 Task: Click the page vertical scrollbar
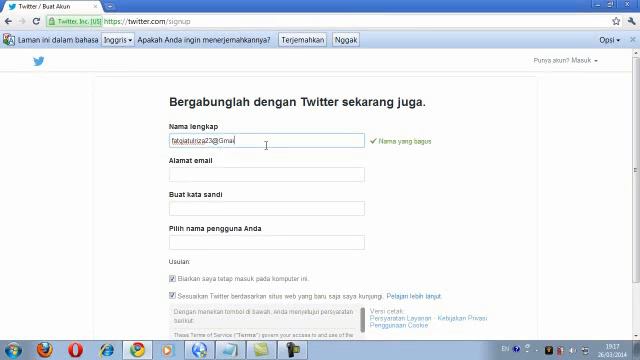pyautogui.click(x=636, y=170)
